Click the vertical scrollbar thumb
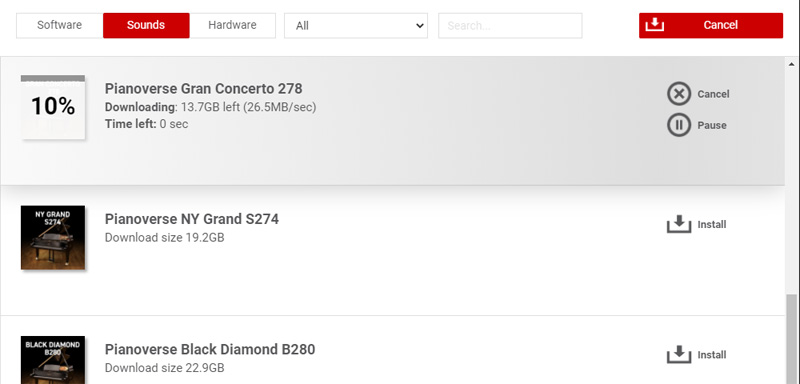The image size is (800, 384). 792,339
